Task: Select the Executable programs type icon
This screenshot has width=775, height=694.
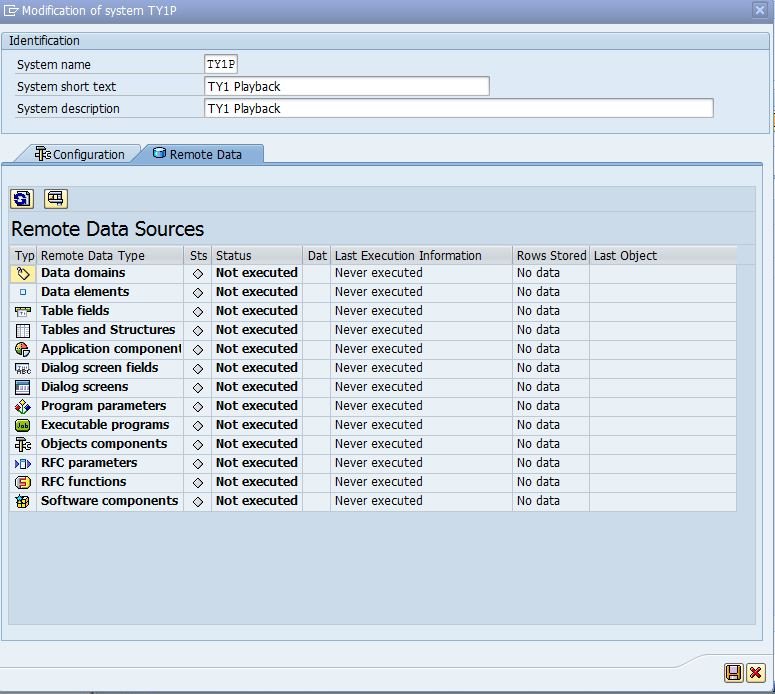Action: click(x=23, y=425)
